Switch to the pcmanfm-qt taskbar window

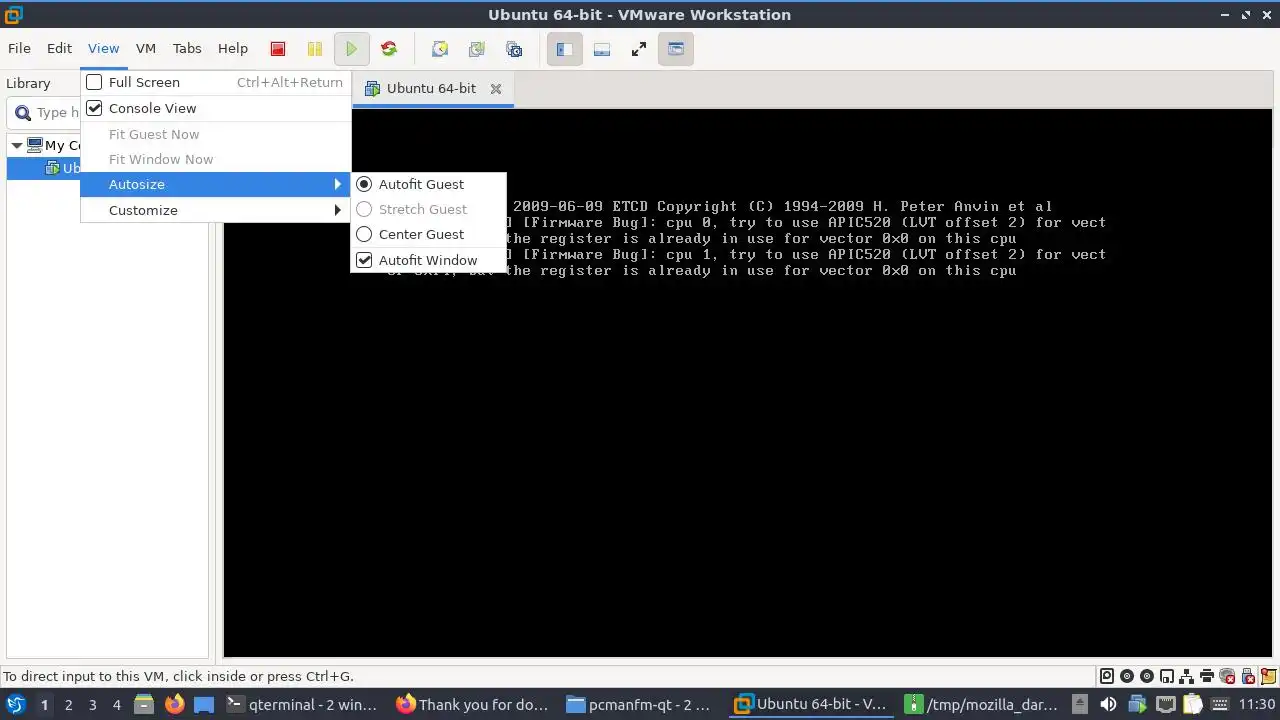click(x=640, y=704)
